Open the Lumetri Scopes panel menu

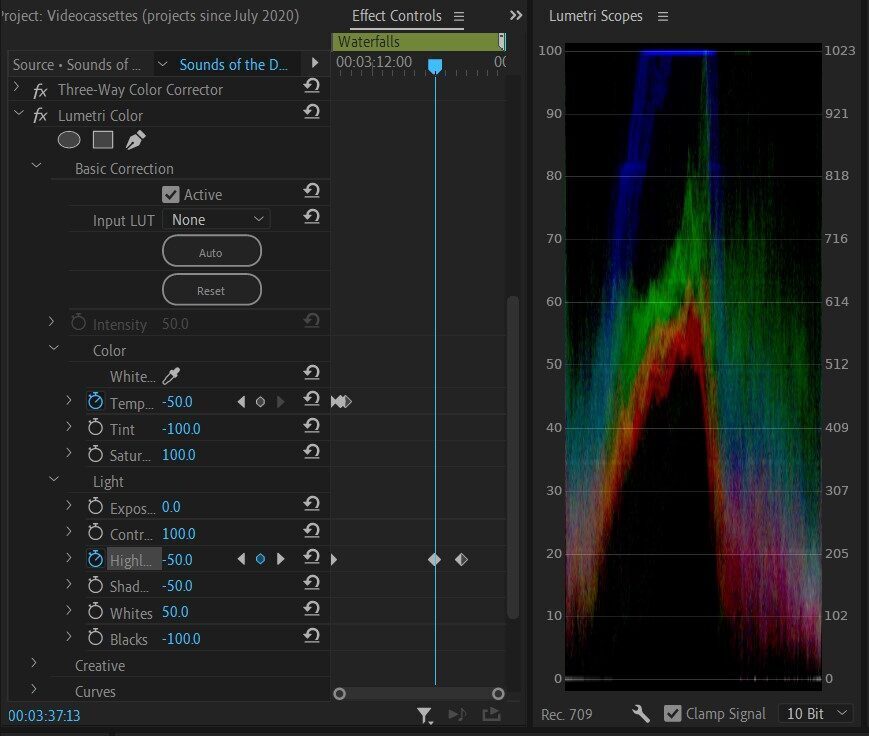(663, 17)
